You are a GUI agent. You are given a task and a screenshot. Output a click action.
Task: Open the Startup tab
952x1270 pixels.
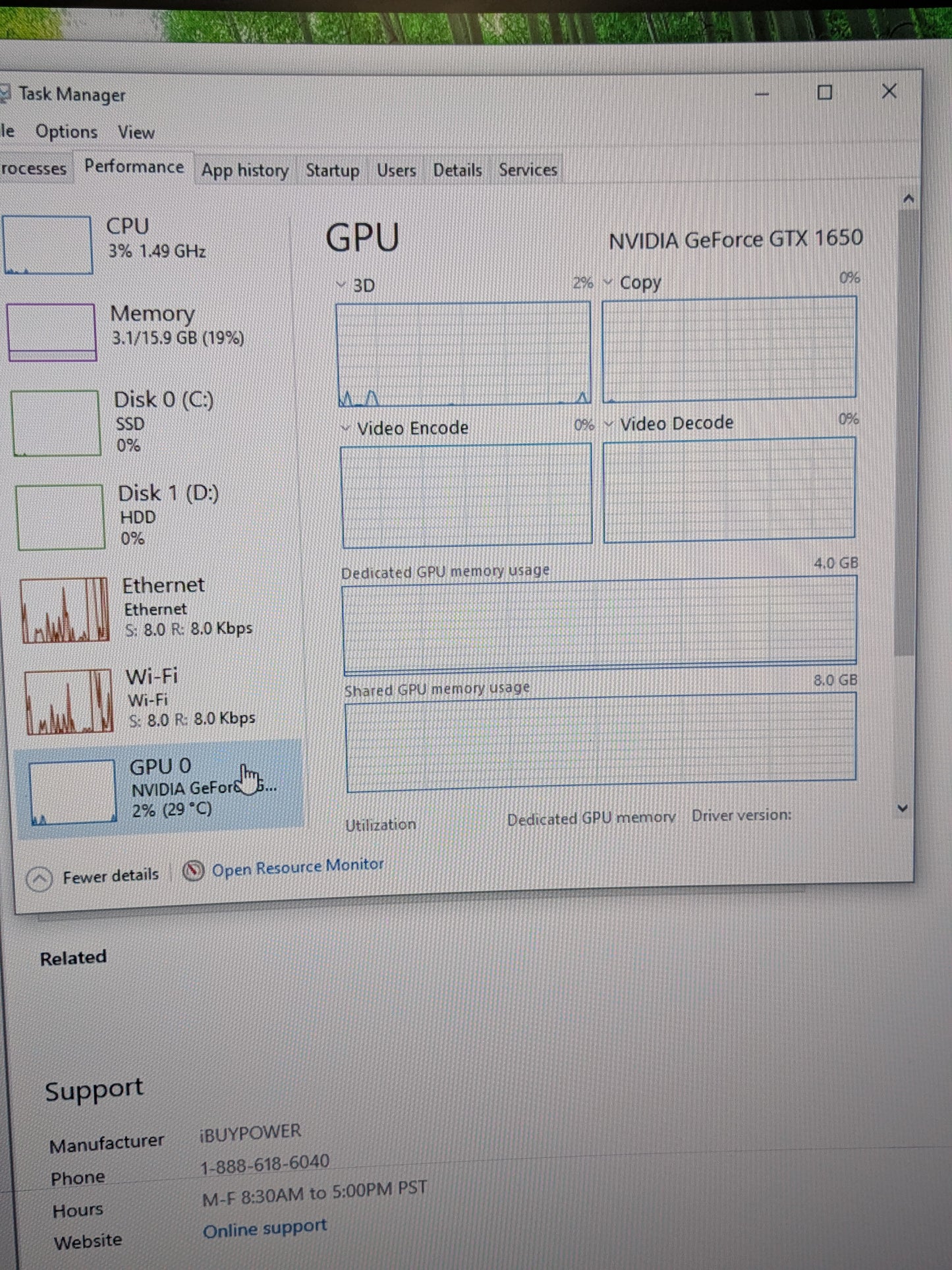[332, 170]
